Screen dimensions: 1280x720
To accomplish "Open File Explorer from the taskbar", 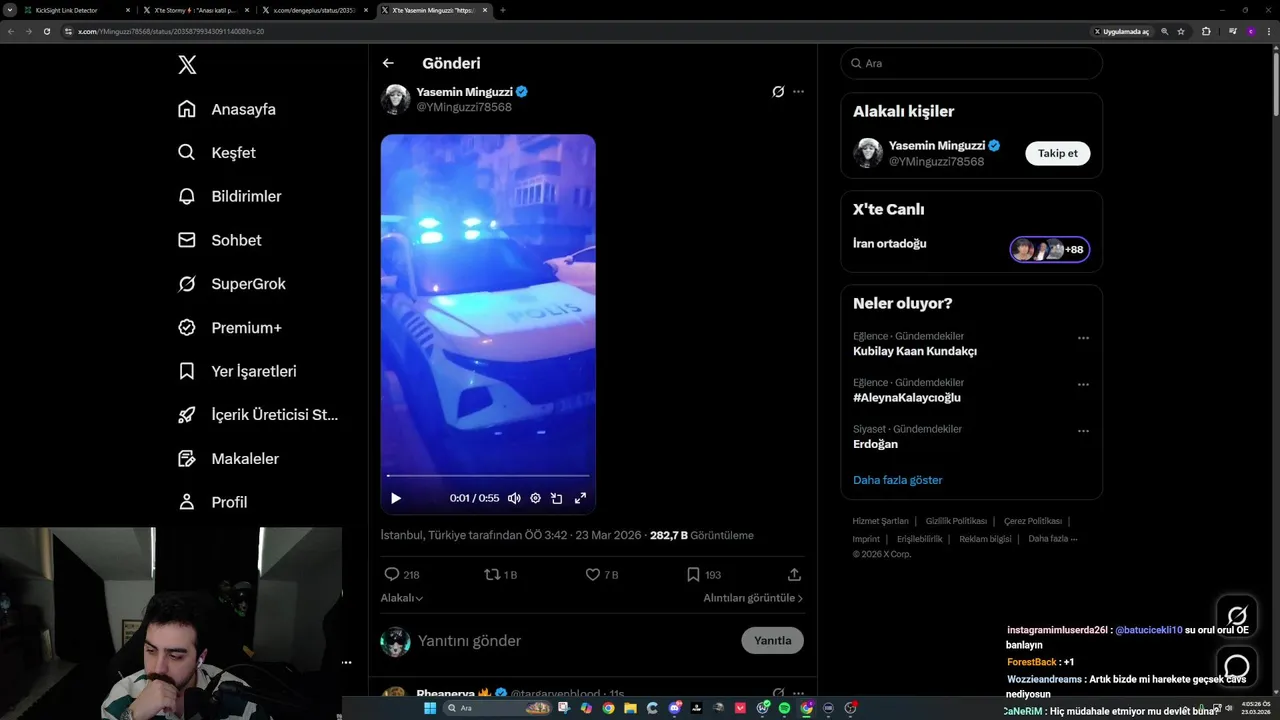I will 630,708.
